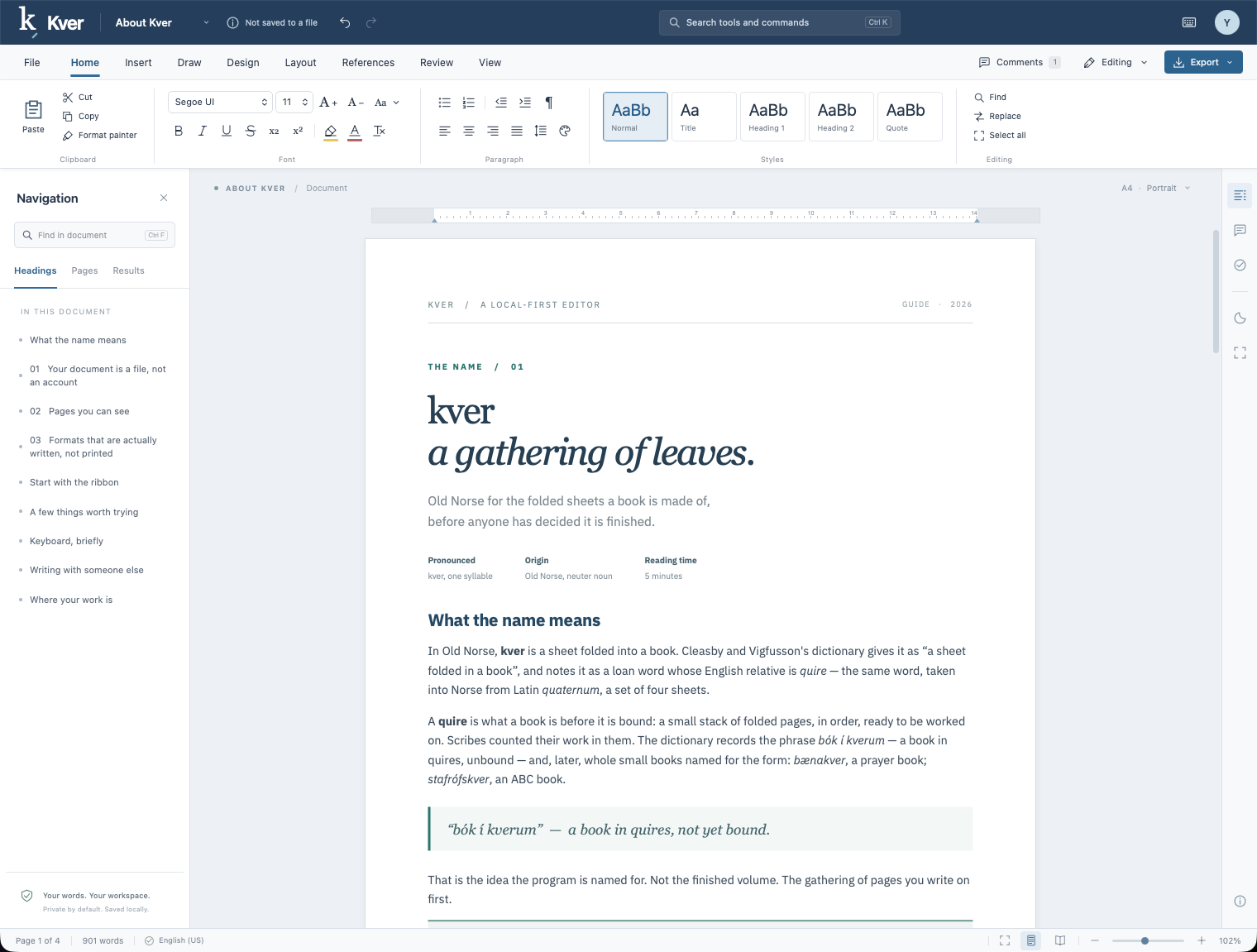
Task: Cut the selection with the scissors tool
Action: click(x=78, y=98)
